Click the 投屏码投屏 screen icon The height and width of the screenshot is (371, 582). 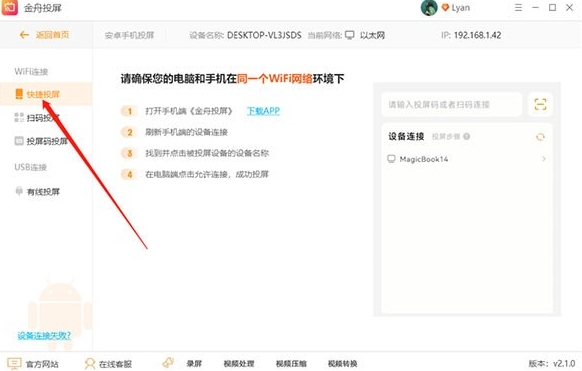pos(19,141)
